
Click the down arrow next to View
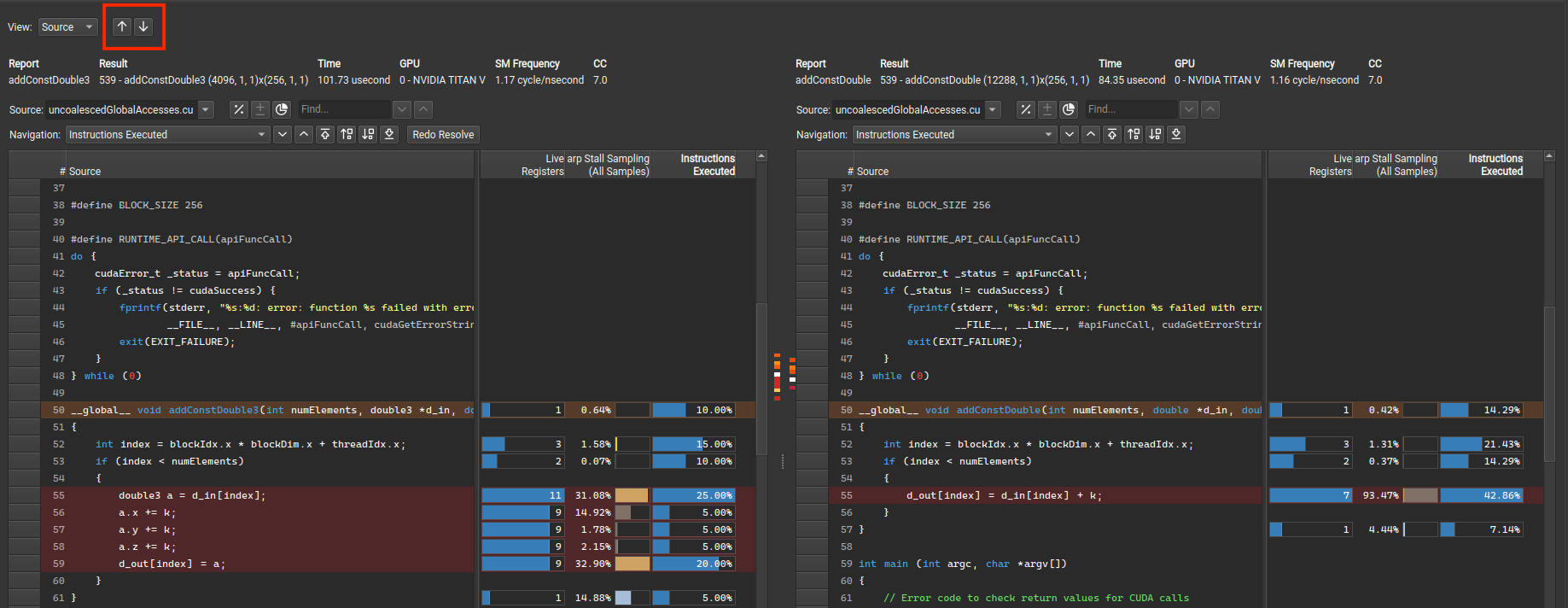[x=143, y=26]
